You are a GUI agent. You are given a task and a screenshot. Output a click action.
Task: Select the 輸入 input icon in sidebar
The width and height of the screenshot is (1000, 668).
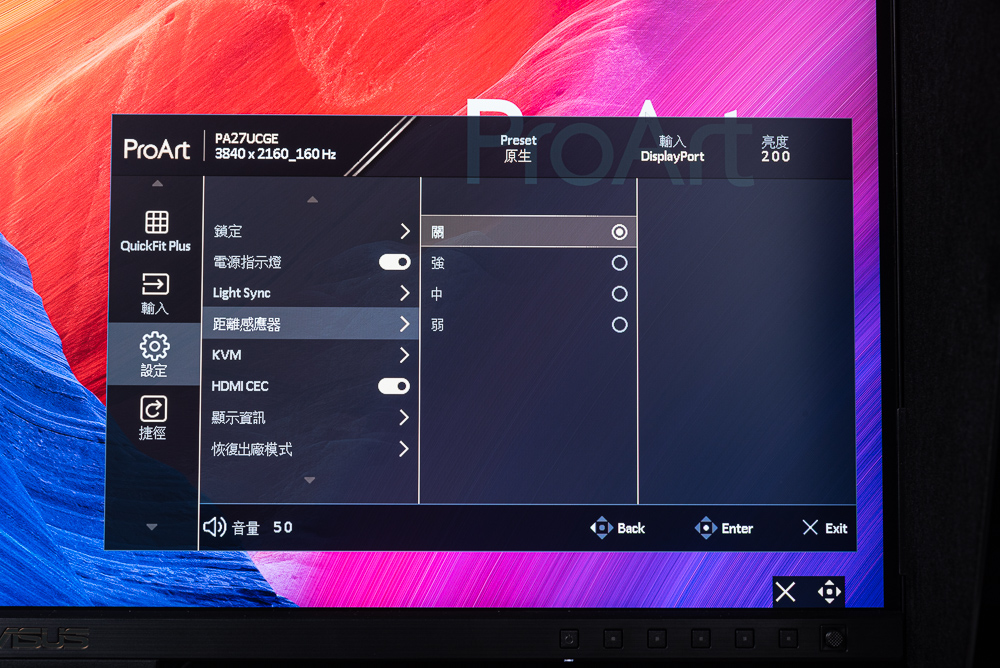coord(155,283)
